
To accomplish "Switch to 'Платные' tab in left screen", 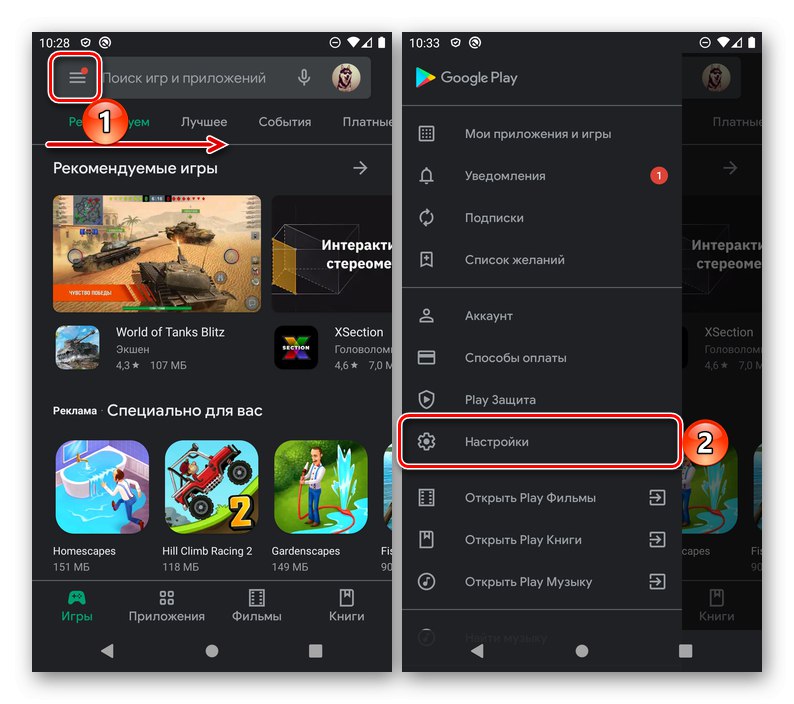I will click(x=367, y=122).
